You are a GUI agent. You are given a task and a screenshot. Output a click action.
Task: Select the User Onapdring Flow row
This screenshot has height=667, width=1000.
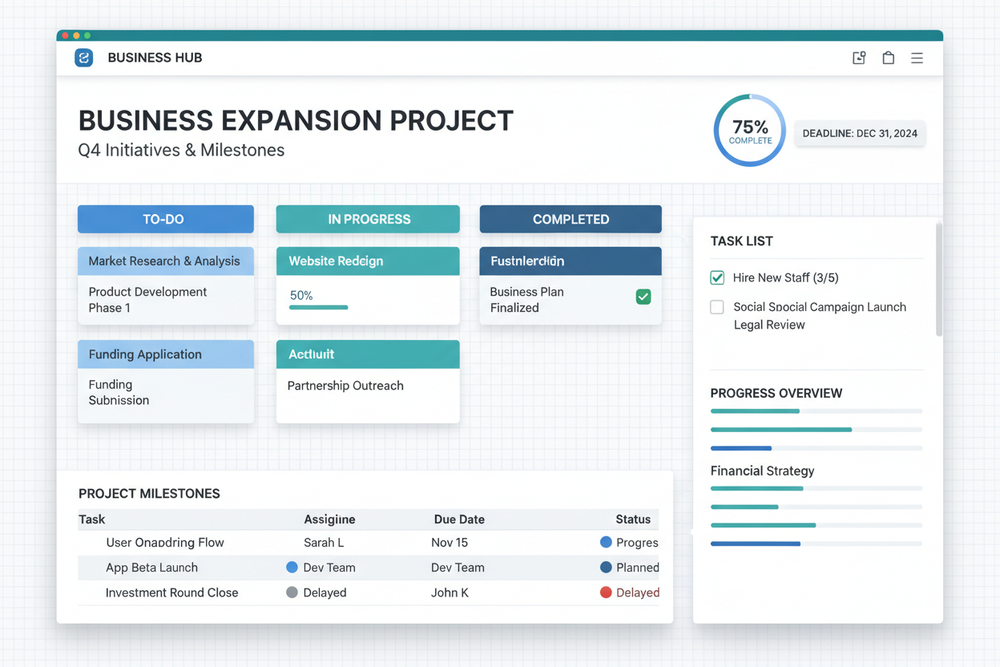point(369,542)
